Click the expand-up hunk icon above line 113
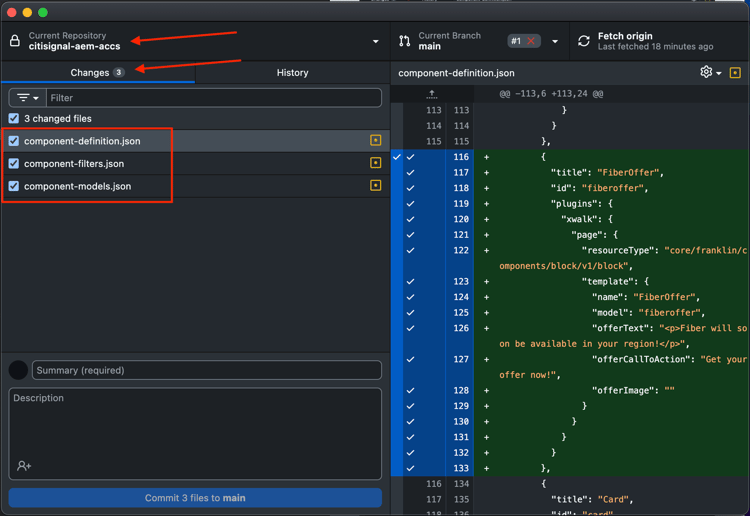This screenshot has width=750, height=516. point(431,94)
